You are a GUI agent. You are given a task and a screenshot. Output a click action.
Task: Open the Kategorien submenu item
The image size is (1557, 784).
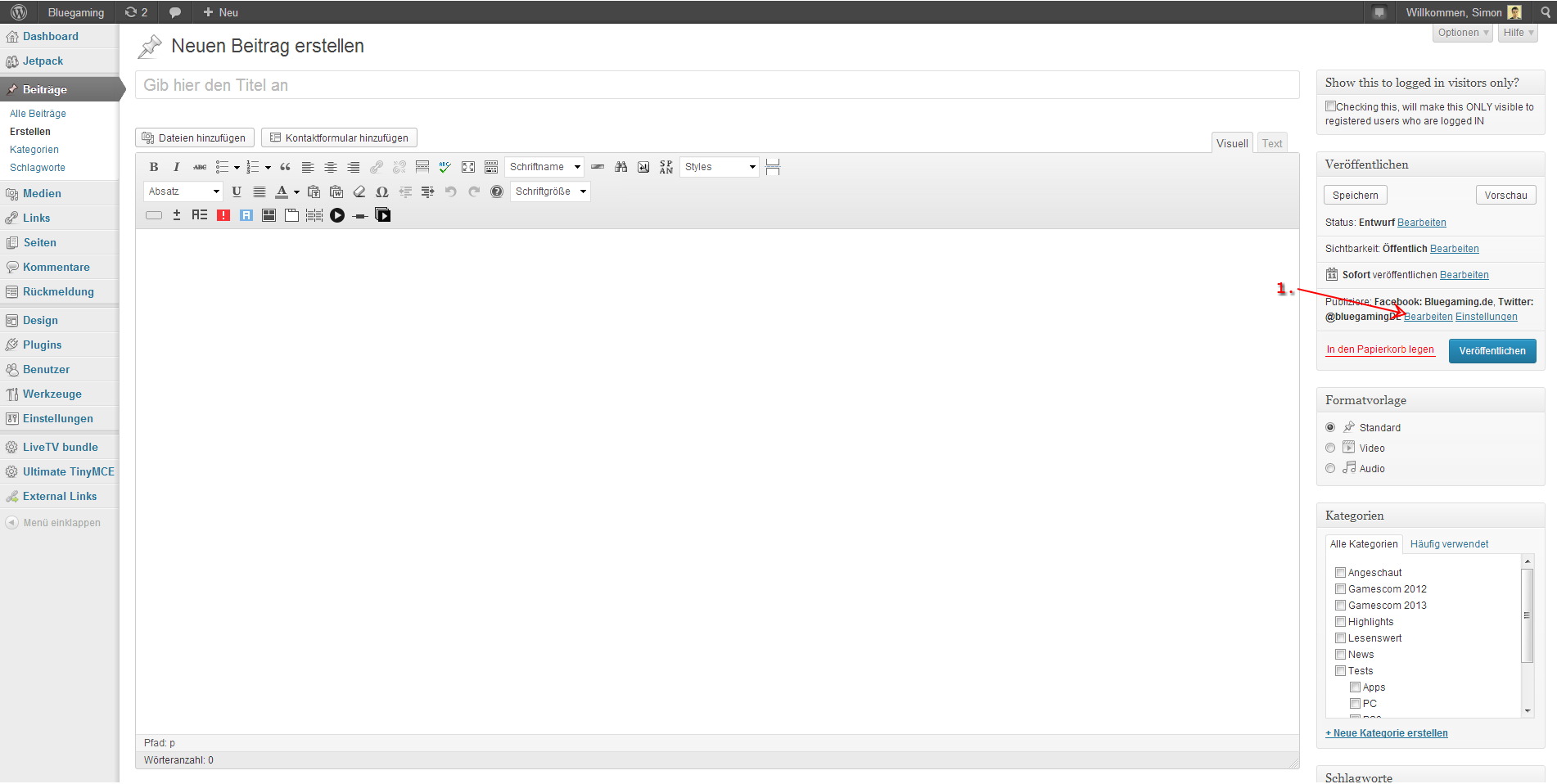[x=34, y=150]
